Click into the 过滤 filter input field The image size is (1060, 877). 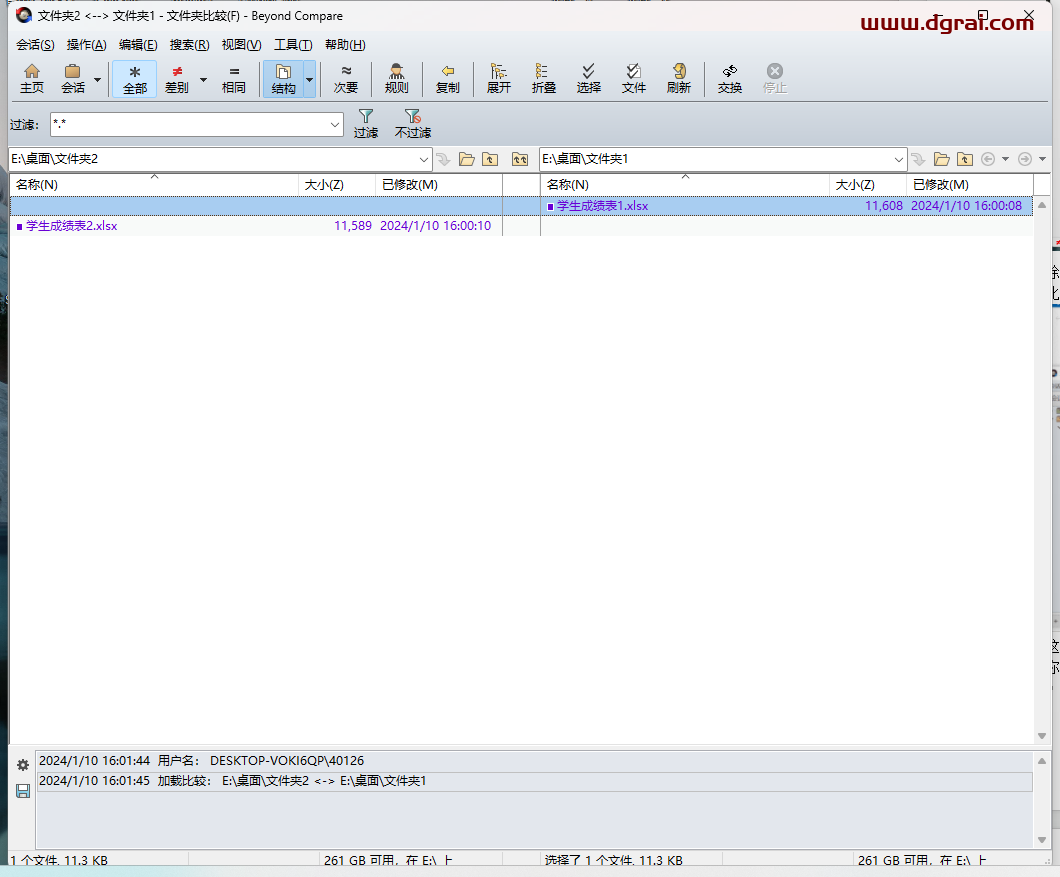coord(189,124)
